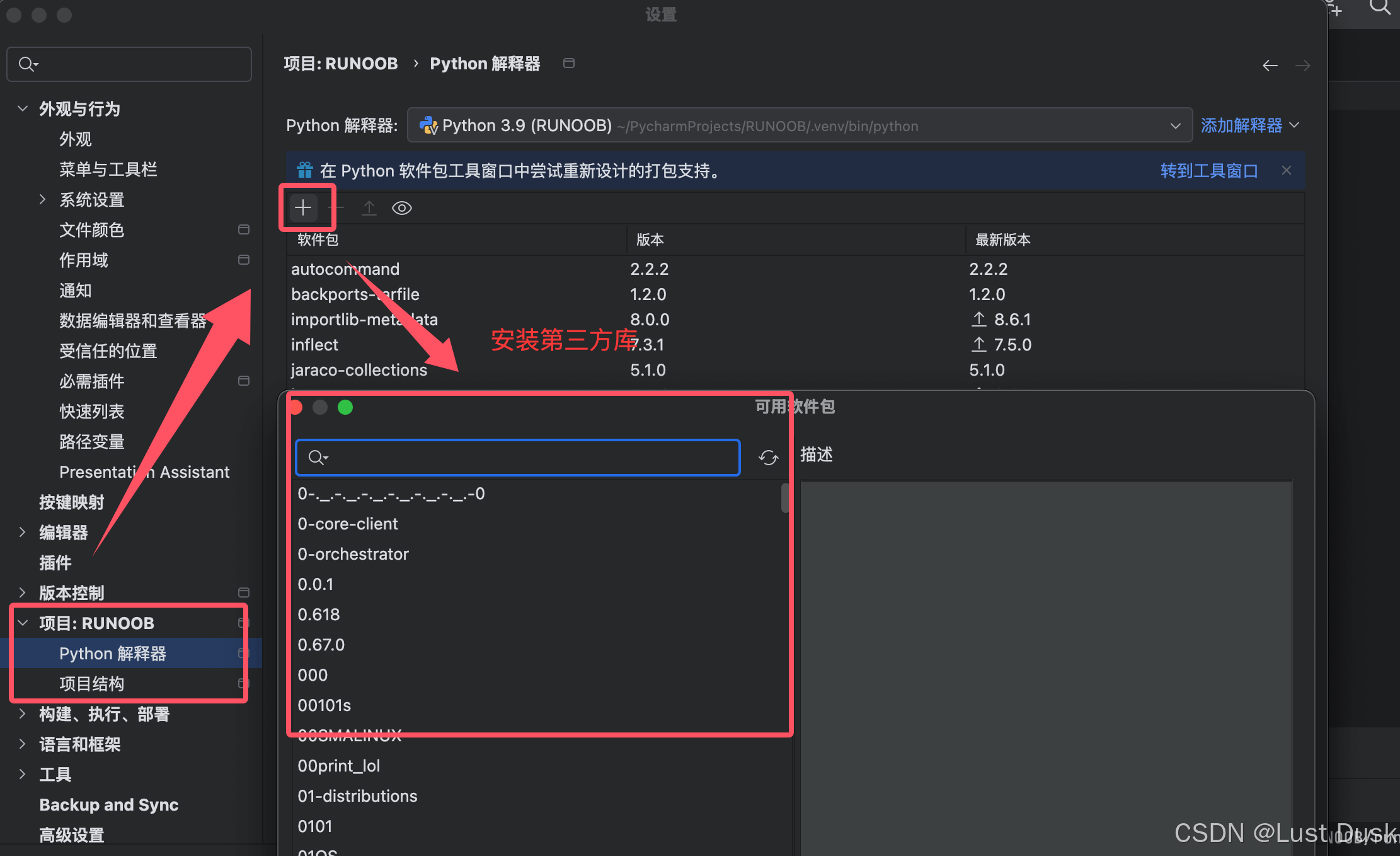Select 路径变量 in settings tree
Image resolution: width=1400 pixels, height=856 pixels.
(x=91, y=441)
